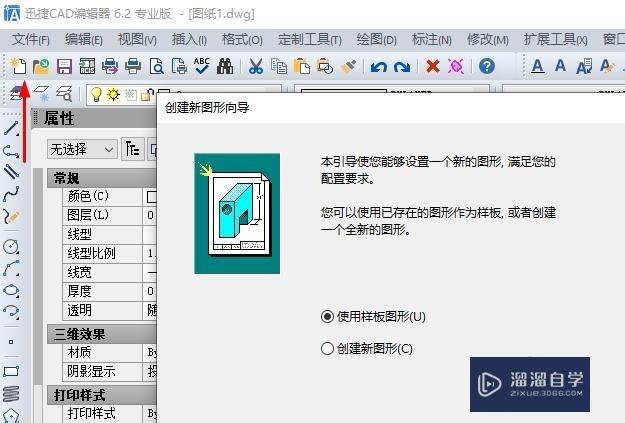The height and width of the screenshot is (423, 625).
Task: Click the underlined A text icon
Action: (x=538, y=66)
